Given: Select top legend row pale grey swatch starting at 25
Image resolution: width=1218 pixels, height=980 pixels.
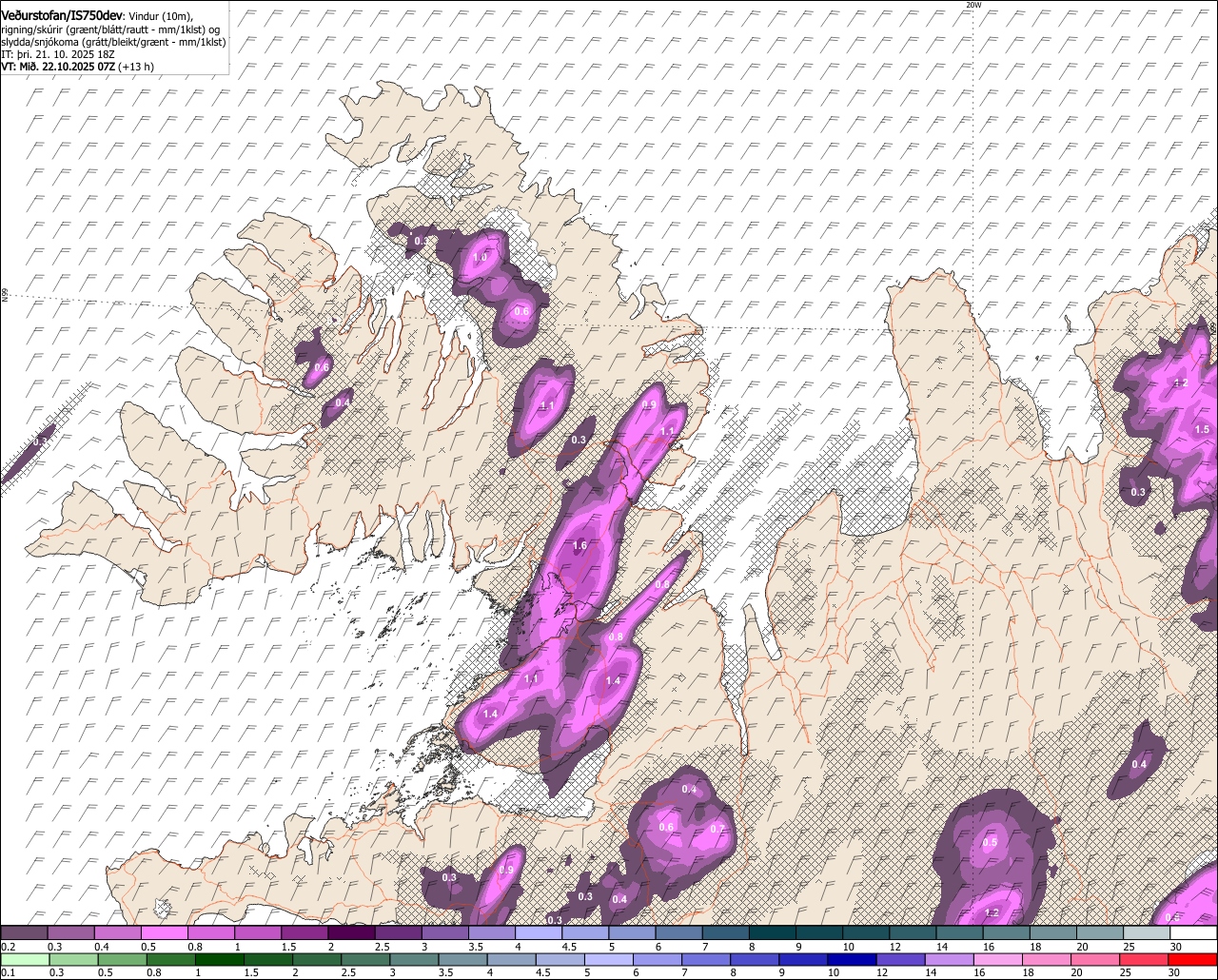Looking at the screenshot, I should (x=1147, y=933).
